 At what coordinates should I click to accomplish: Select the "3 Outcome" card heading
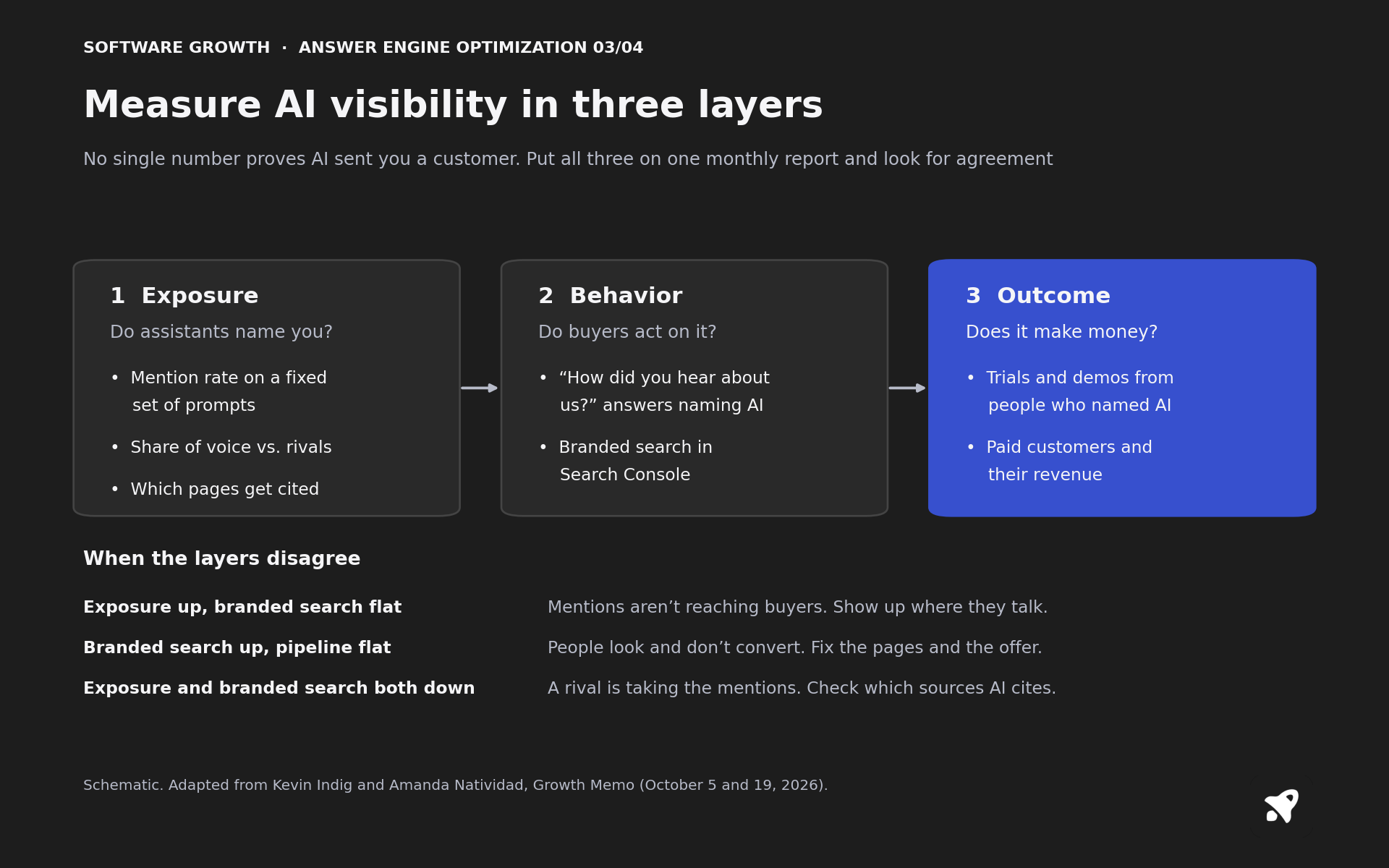[1037, 296]
